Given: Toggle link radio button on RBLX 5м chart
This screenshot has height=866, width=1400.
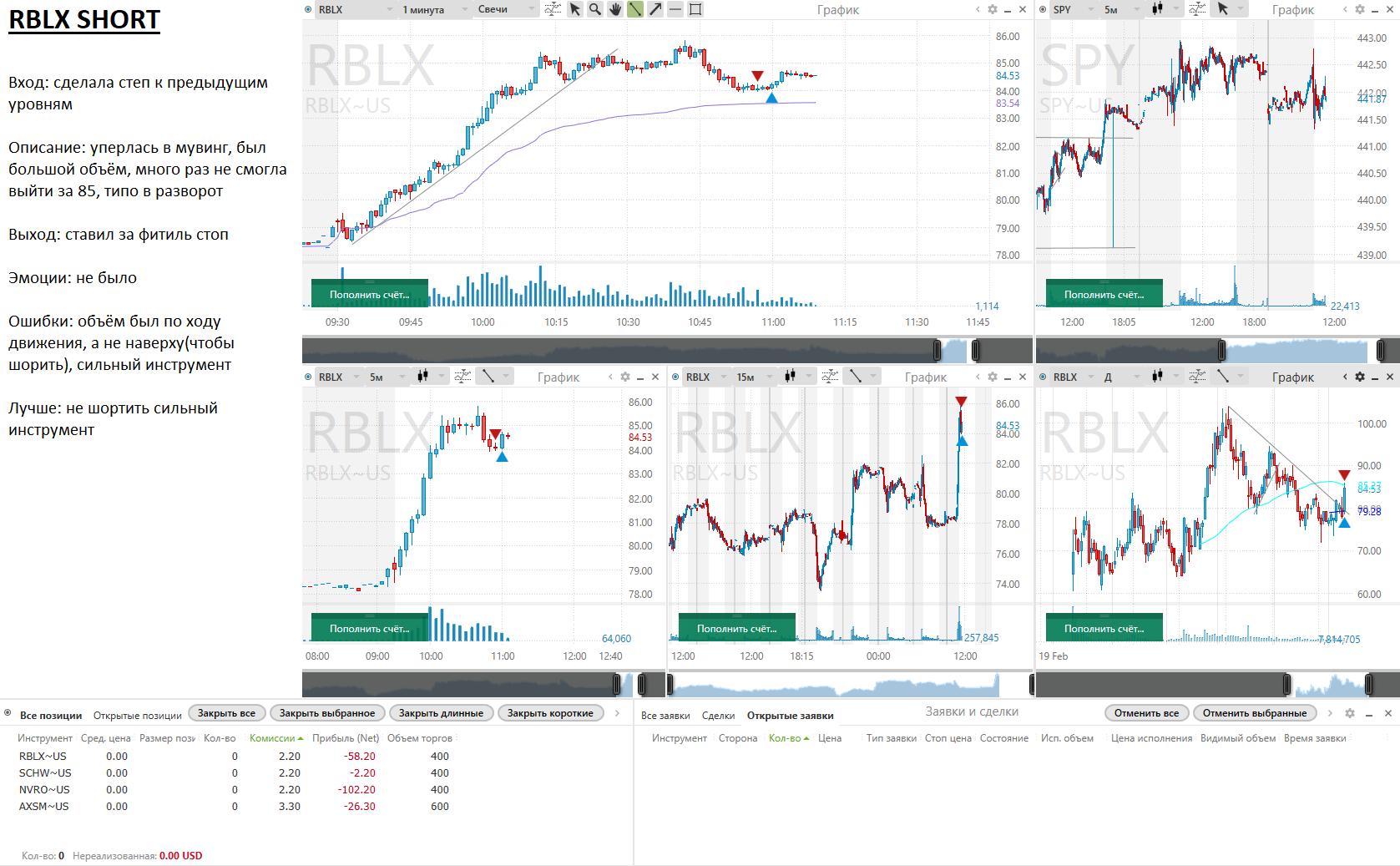Looking at the screenshot, I should 308,377.
